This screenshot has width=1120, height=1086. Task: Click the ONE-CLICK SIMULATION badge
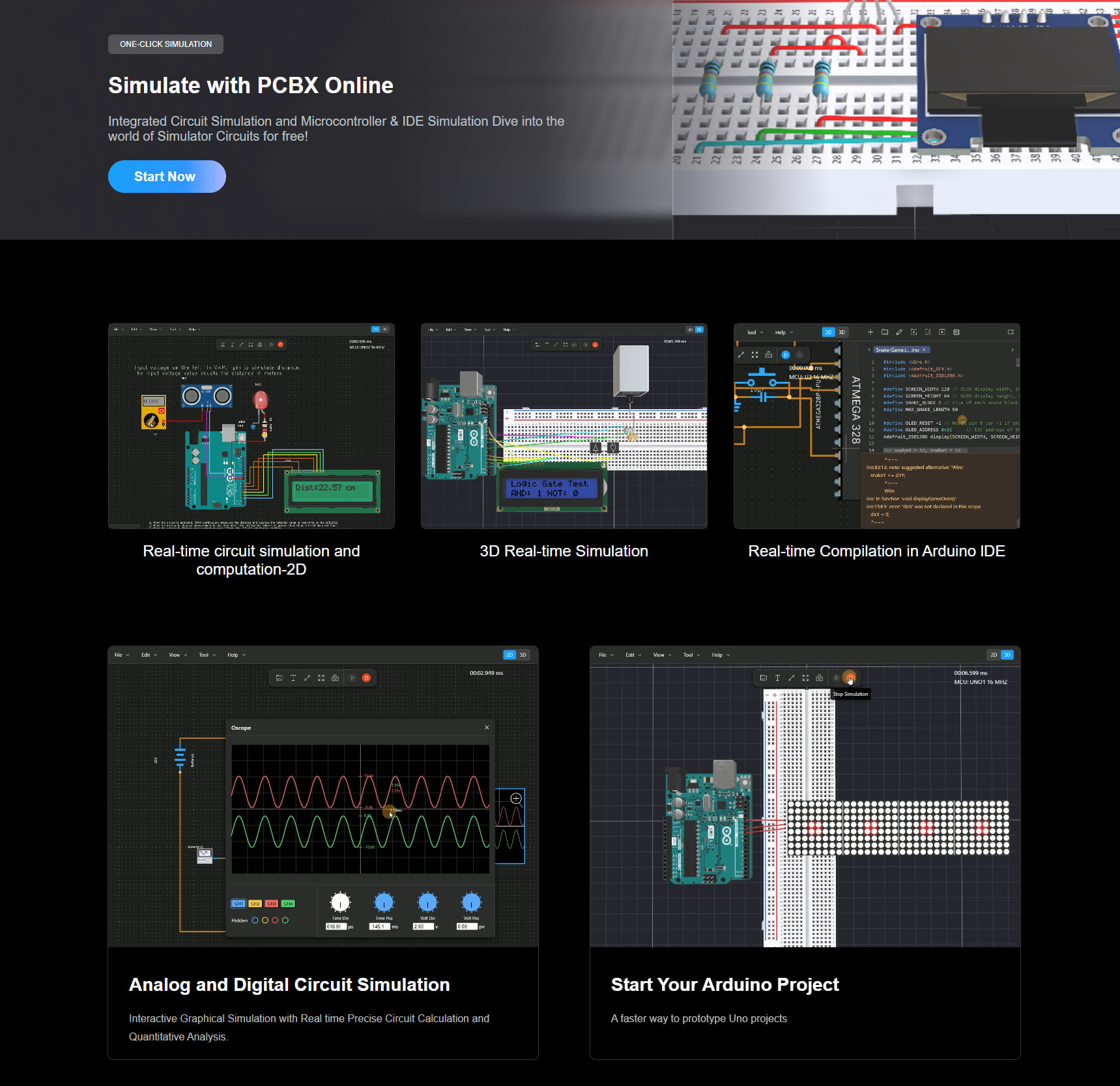coord(165,44)
